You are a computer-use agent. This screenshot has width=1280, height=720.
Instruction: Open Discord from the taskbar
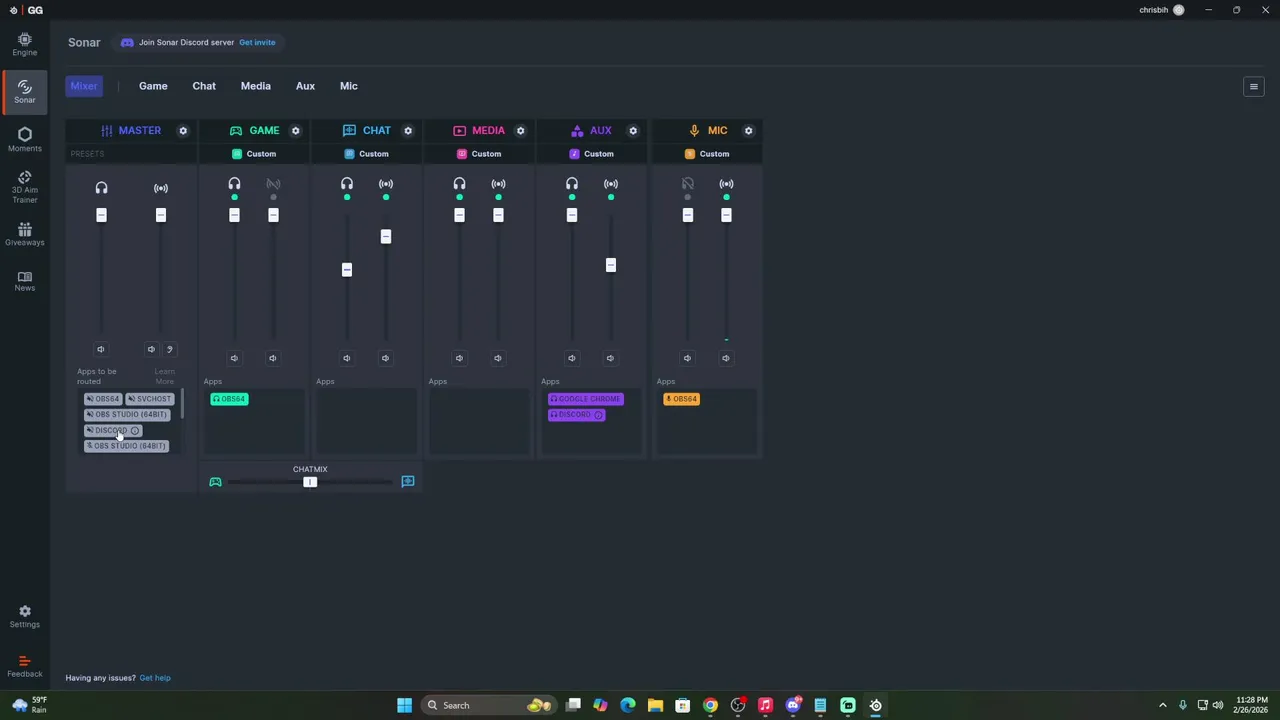pos(793,705)
